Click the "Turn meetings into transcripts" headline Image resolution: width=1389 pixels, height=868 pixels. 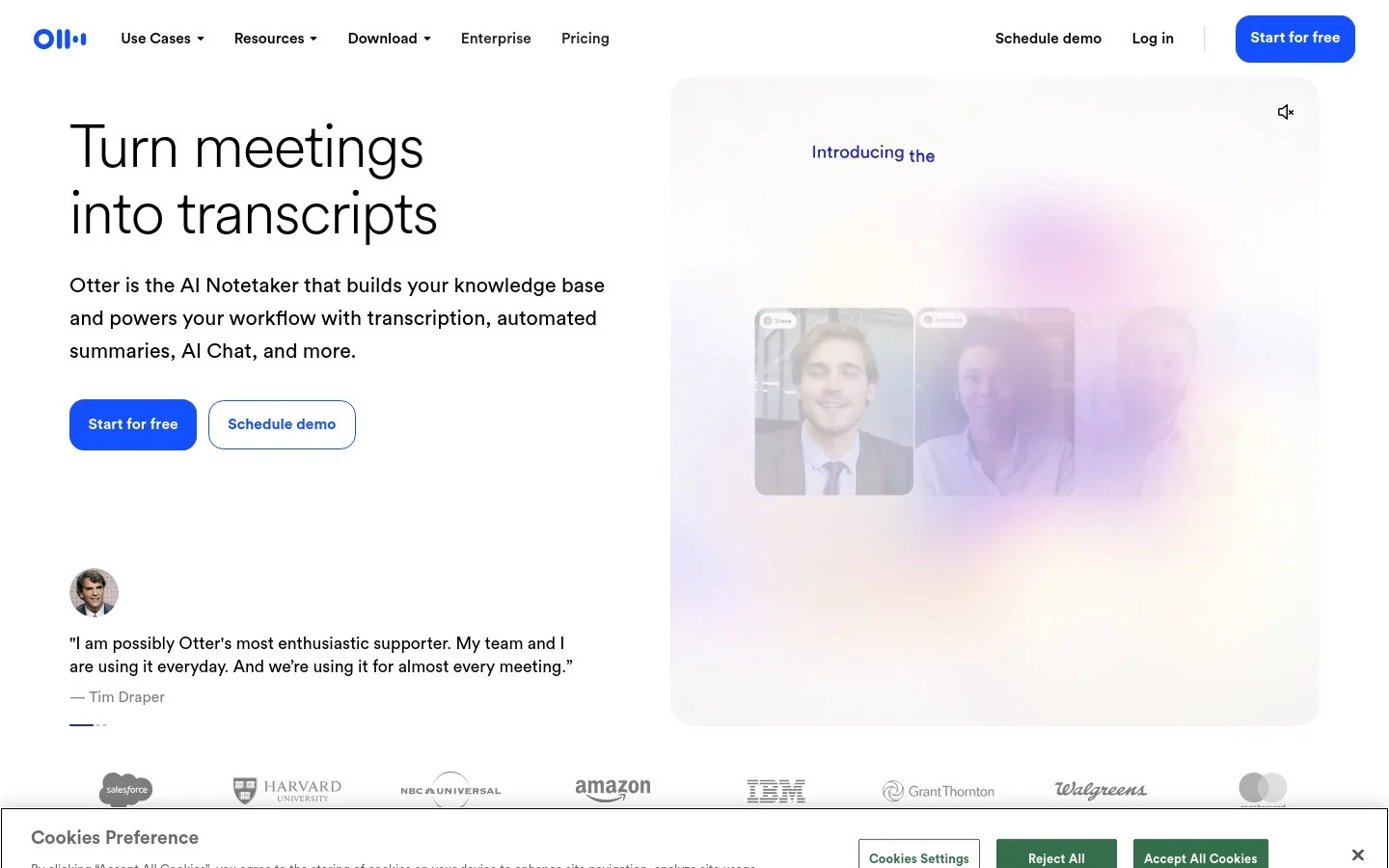(x=254, y=180)
